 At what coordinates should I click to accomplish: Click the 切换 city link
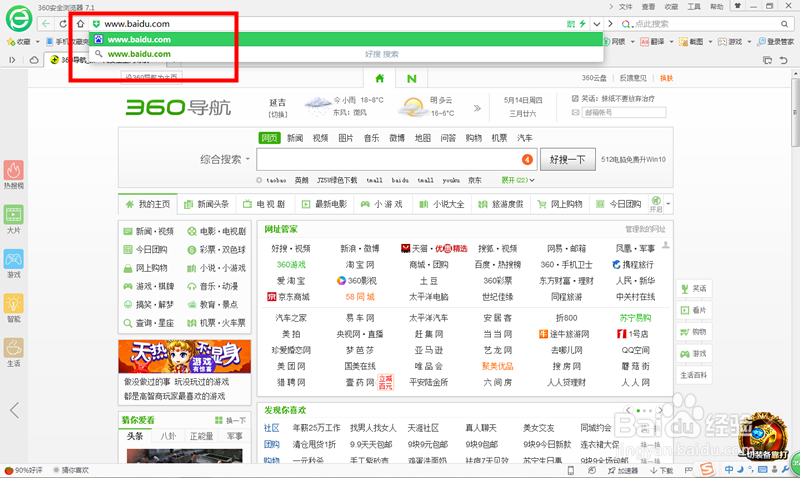(278, 114)
